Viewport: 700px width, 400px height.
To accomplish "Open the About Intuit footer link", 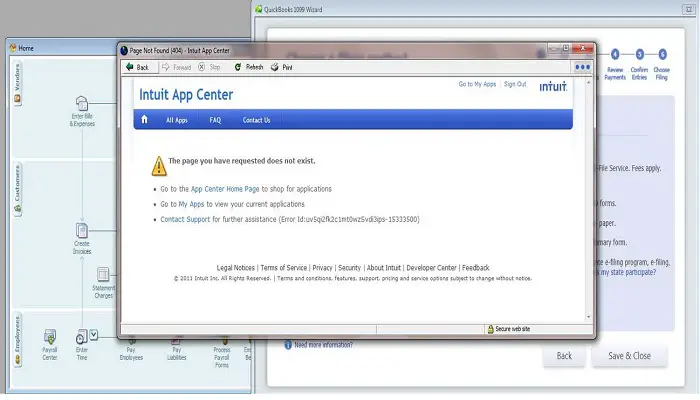I will tap(383, 268).
